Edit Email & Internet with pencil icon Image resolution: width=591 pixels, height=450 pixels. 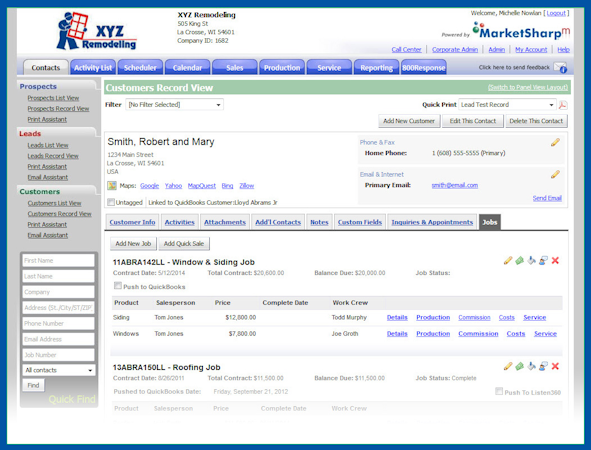coord(555,174)
